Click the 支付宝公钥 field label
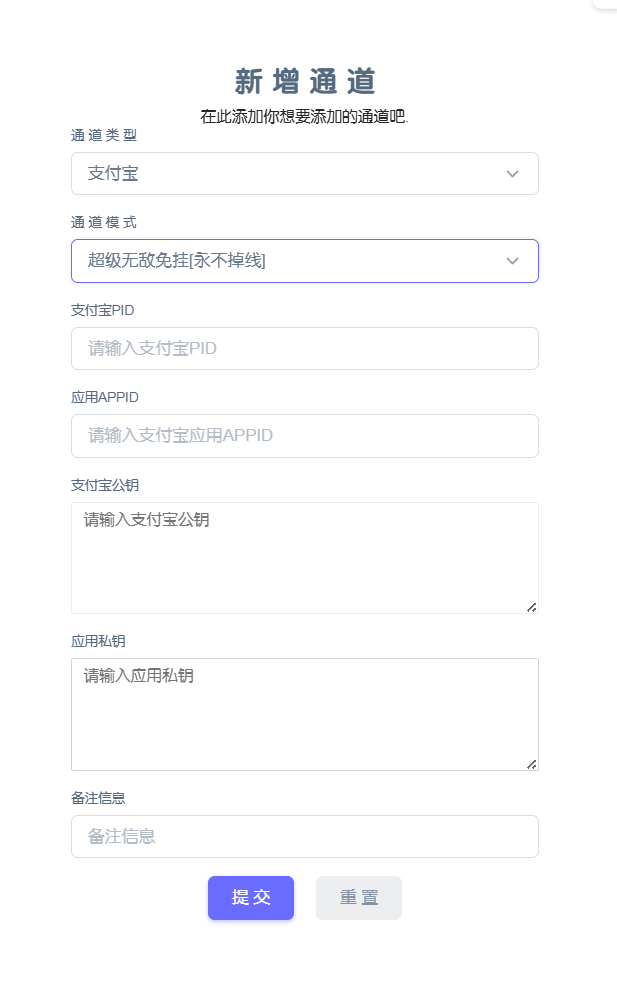This screenshot has width=617, height=993. click(104, 485)
